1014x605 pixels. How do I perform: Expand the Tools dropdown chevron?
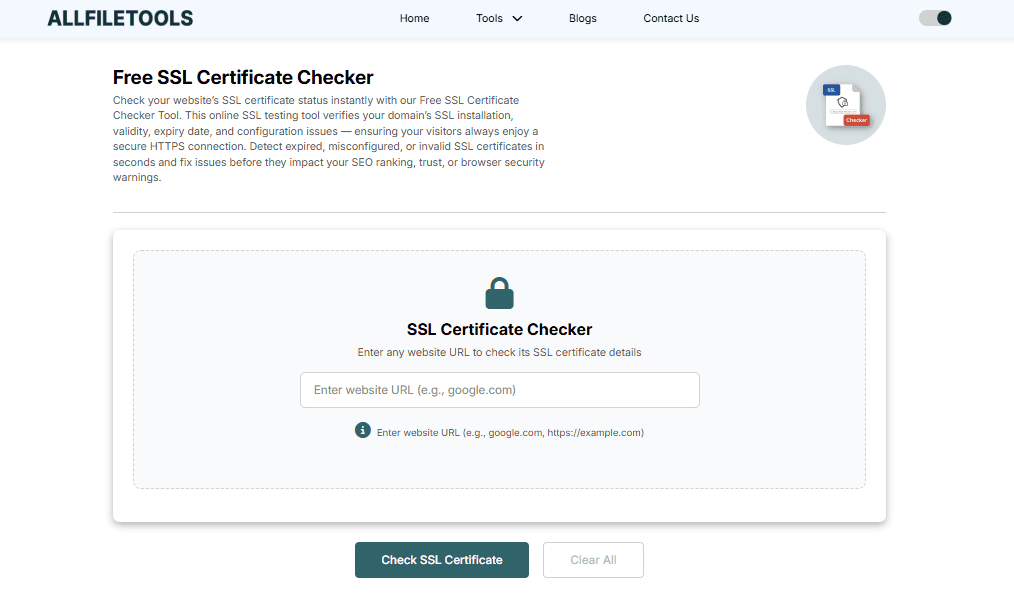(517, 18)
